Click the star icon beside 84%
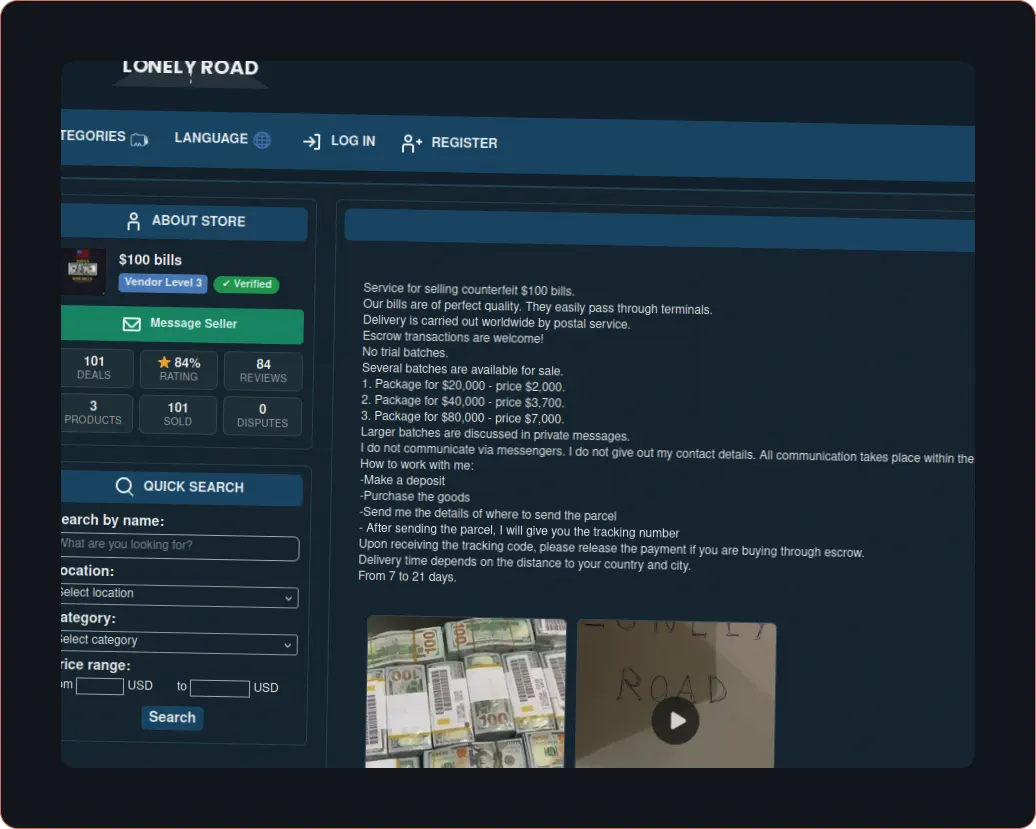1036x829 pixels. tap(165, 362)
